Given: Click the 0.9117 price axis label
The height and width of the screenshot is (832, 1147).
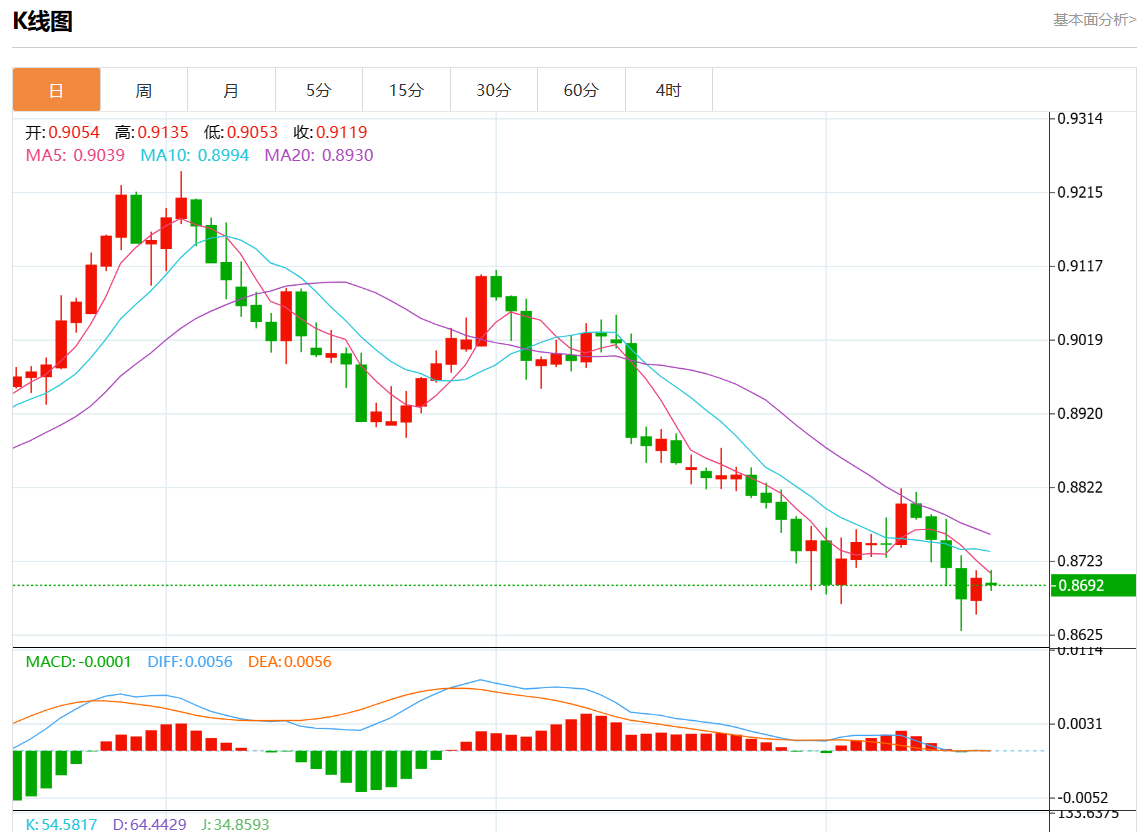Looking at the screenshot, I should (x=1080, y=266).
